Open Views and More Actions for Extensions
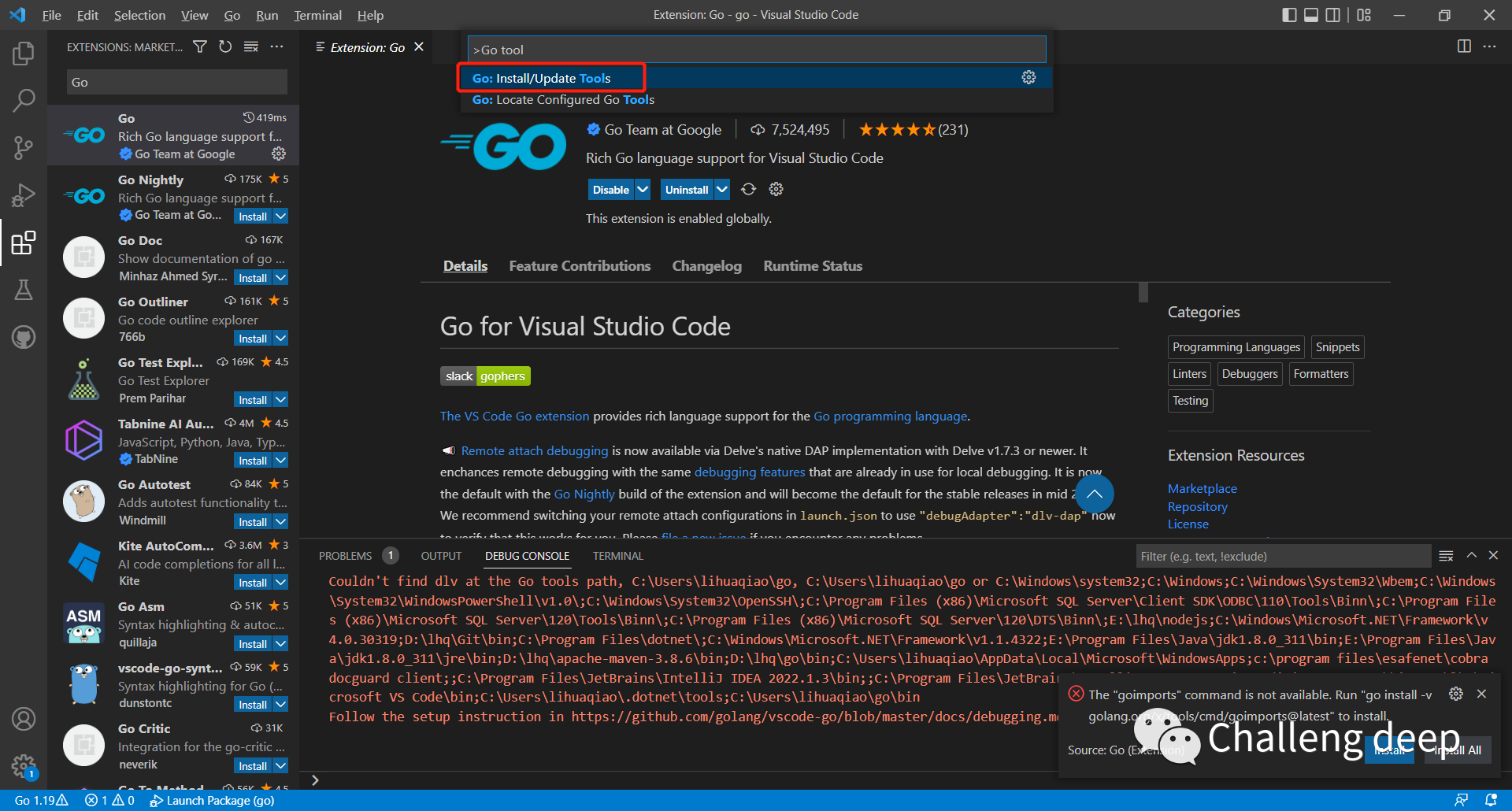 [276, 47]
